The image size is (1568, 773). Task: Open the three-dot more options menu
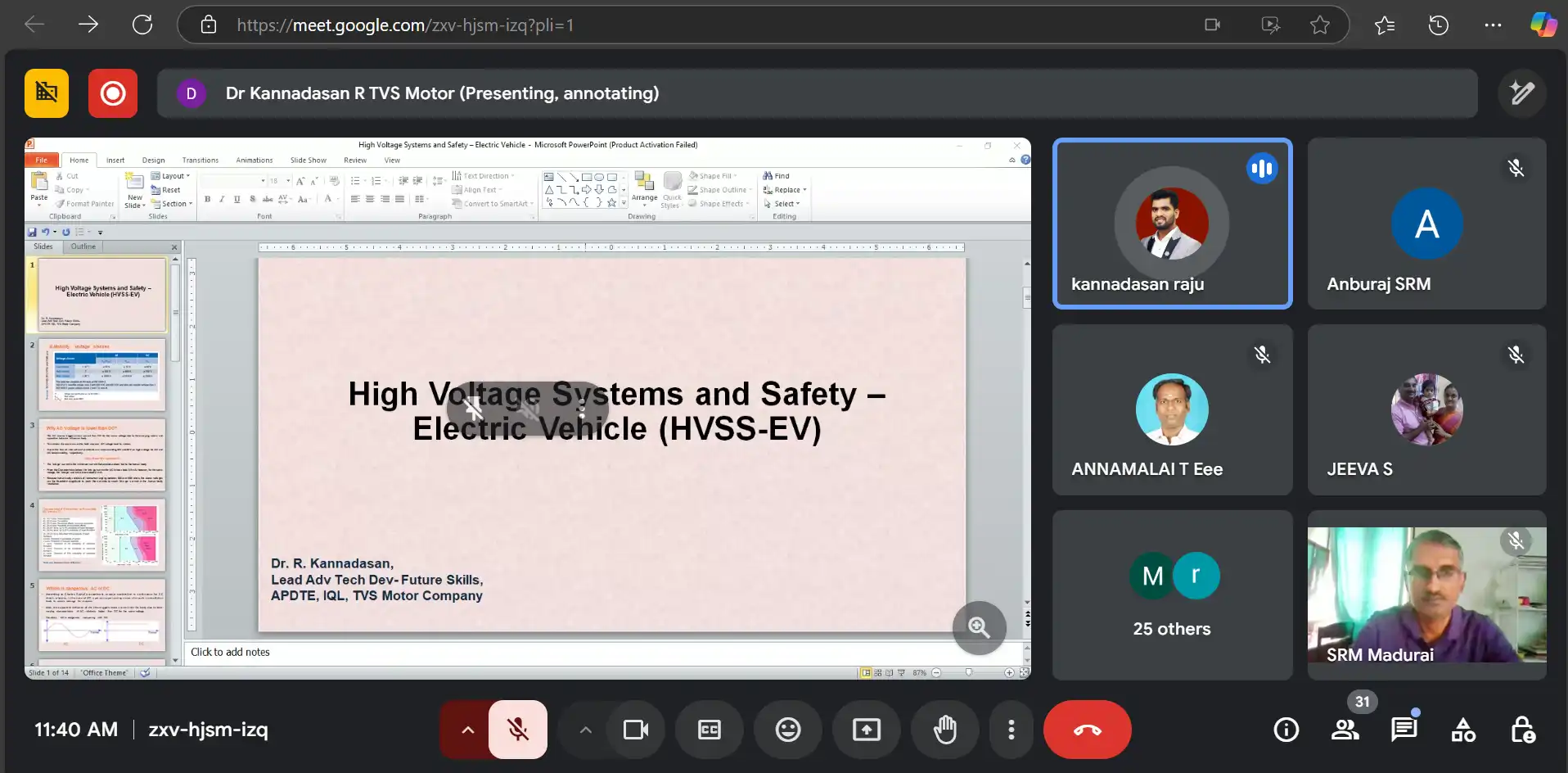point(1011,730)
